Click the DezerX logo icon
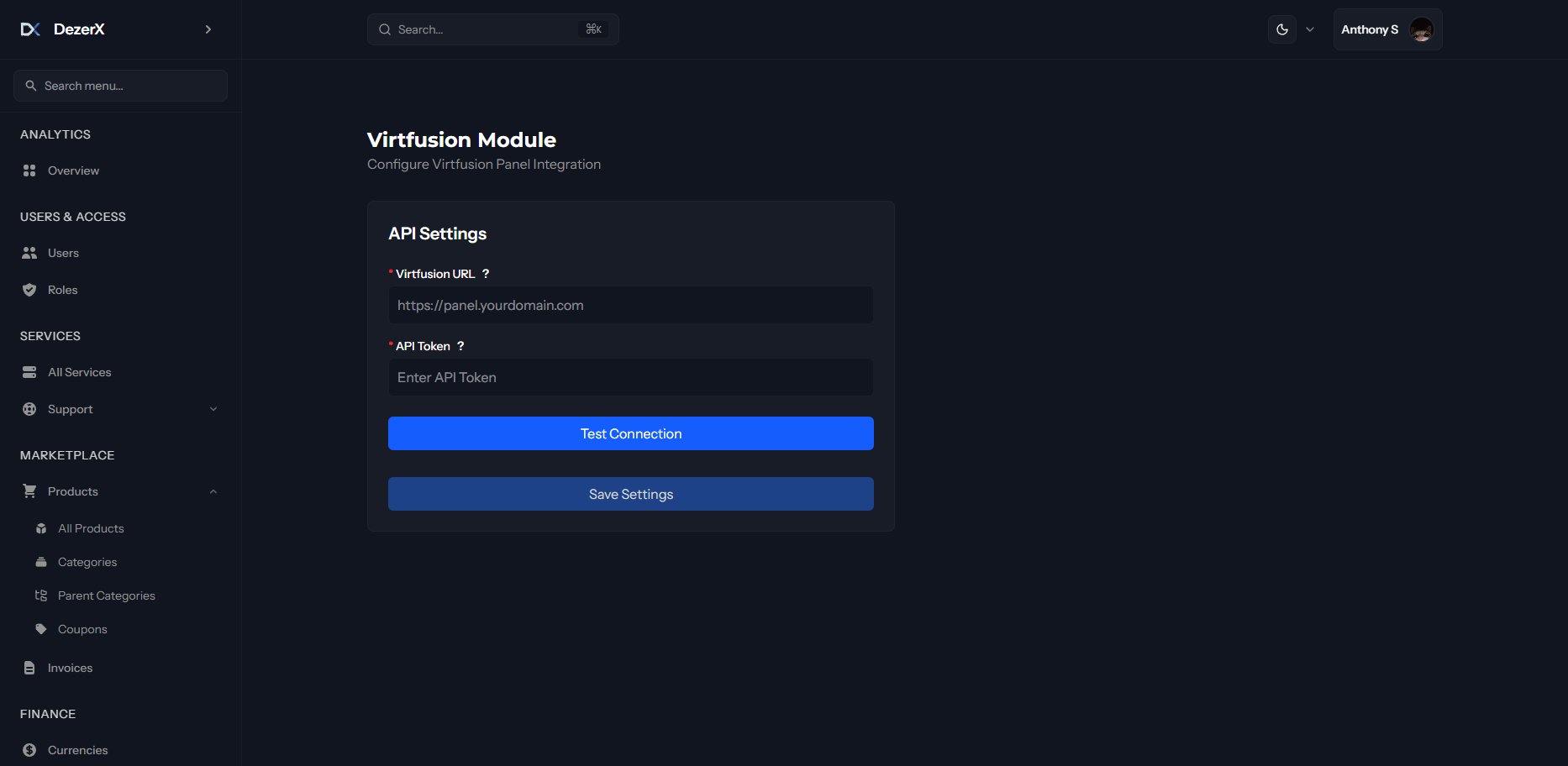The image size is (1568, 766). pos(30,29)
